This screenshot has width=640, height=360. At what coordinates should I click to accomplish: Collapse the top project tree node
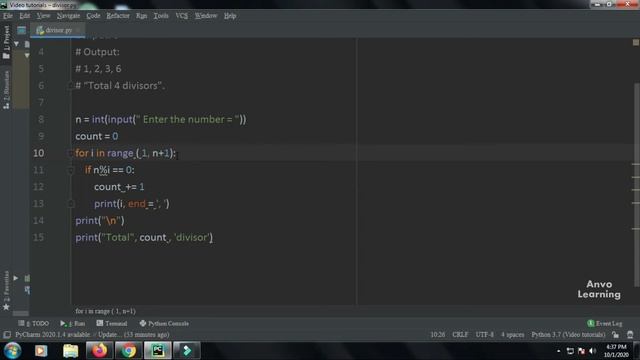17,44
